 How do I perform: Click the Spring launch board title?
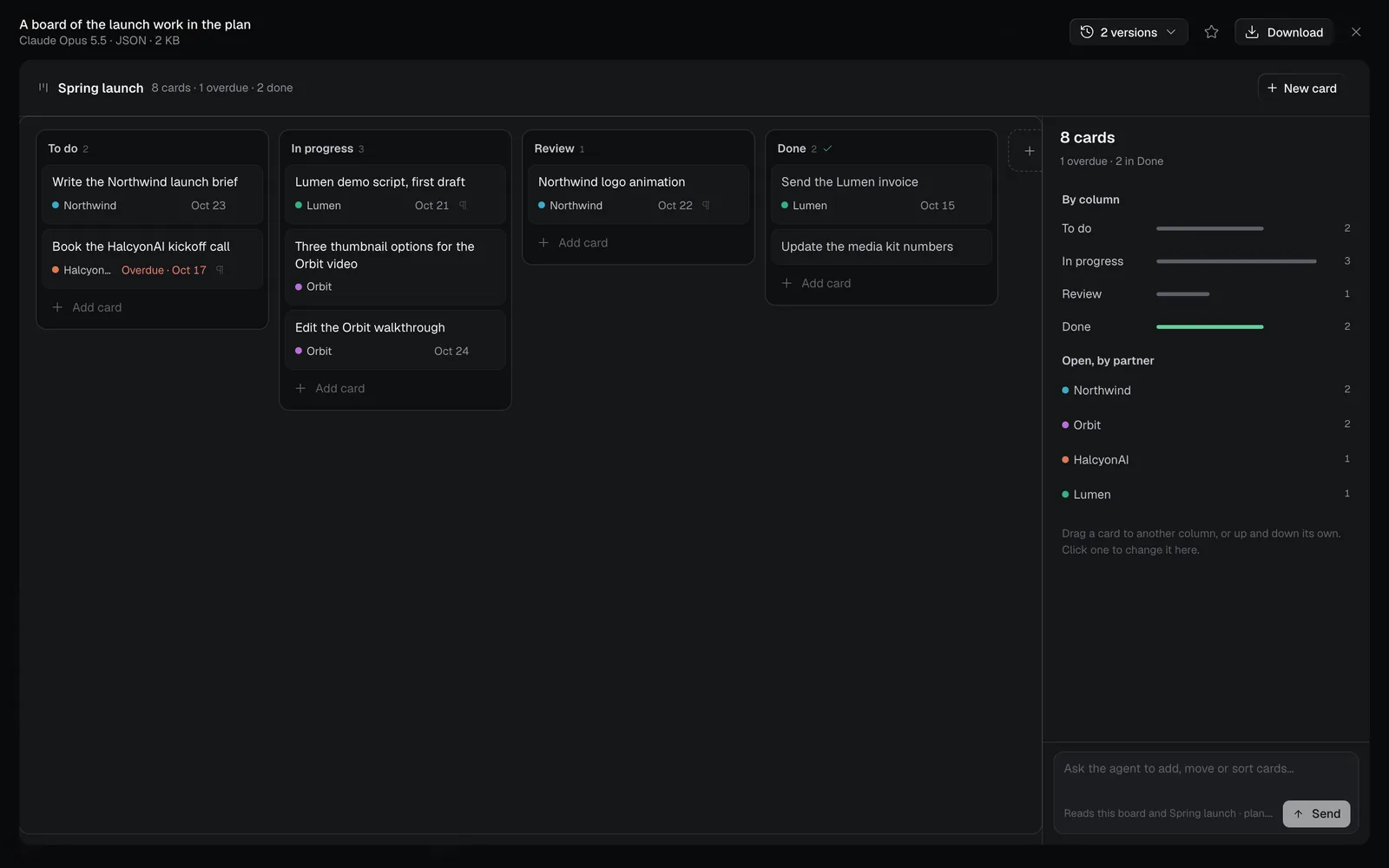(x=101, y=88)
